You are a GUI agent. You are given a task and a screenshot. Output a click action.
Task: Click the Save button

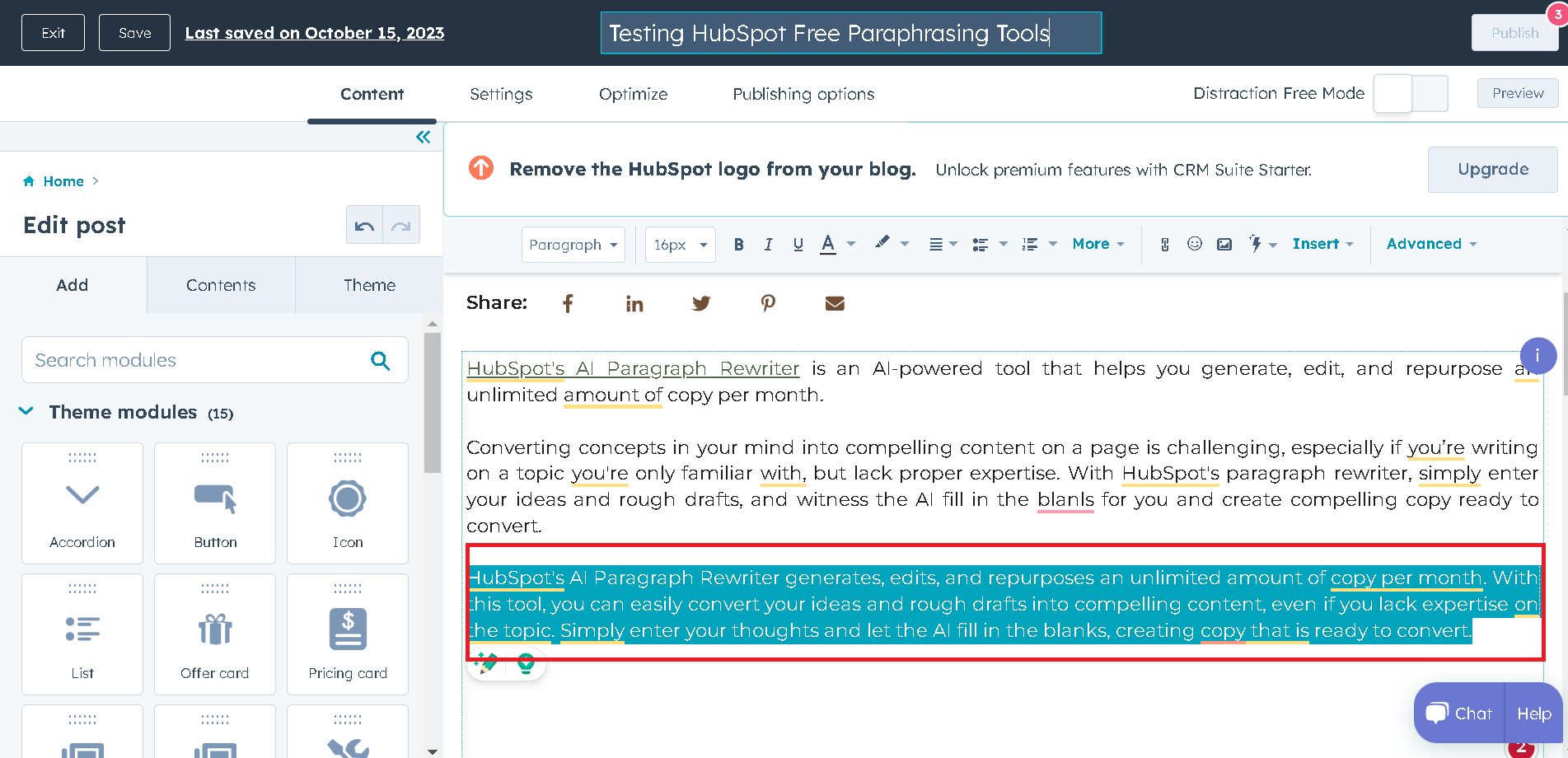tap(134, 33)
